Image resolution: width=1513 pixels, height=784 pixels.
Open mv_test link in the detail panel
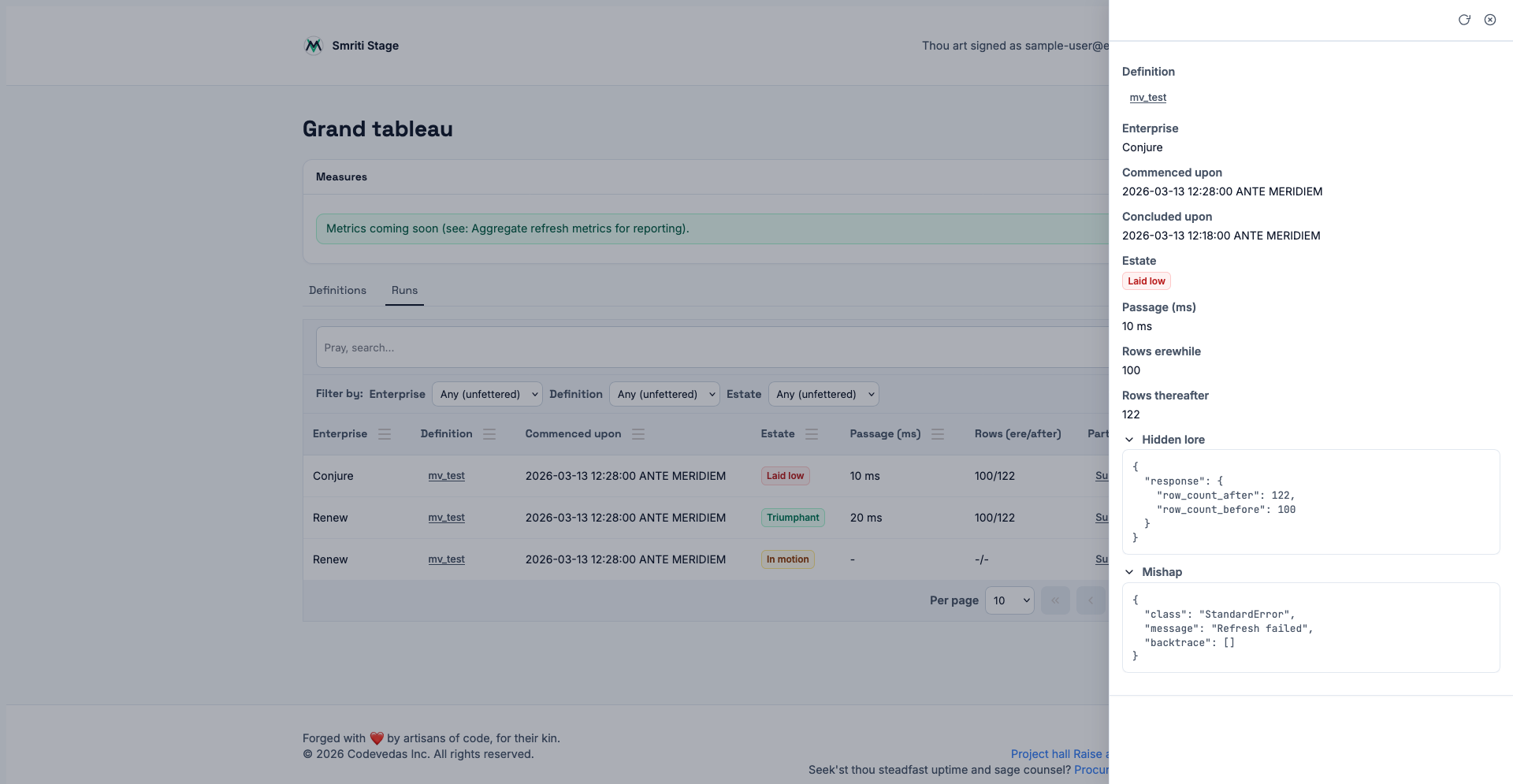pyautogui.click(x=1147, y=98)
